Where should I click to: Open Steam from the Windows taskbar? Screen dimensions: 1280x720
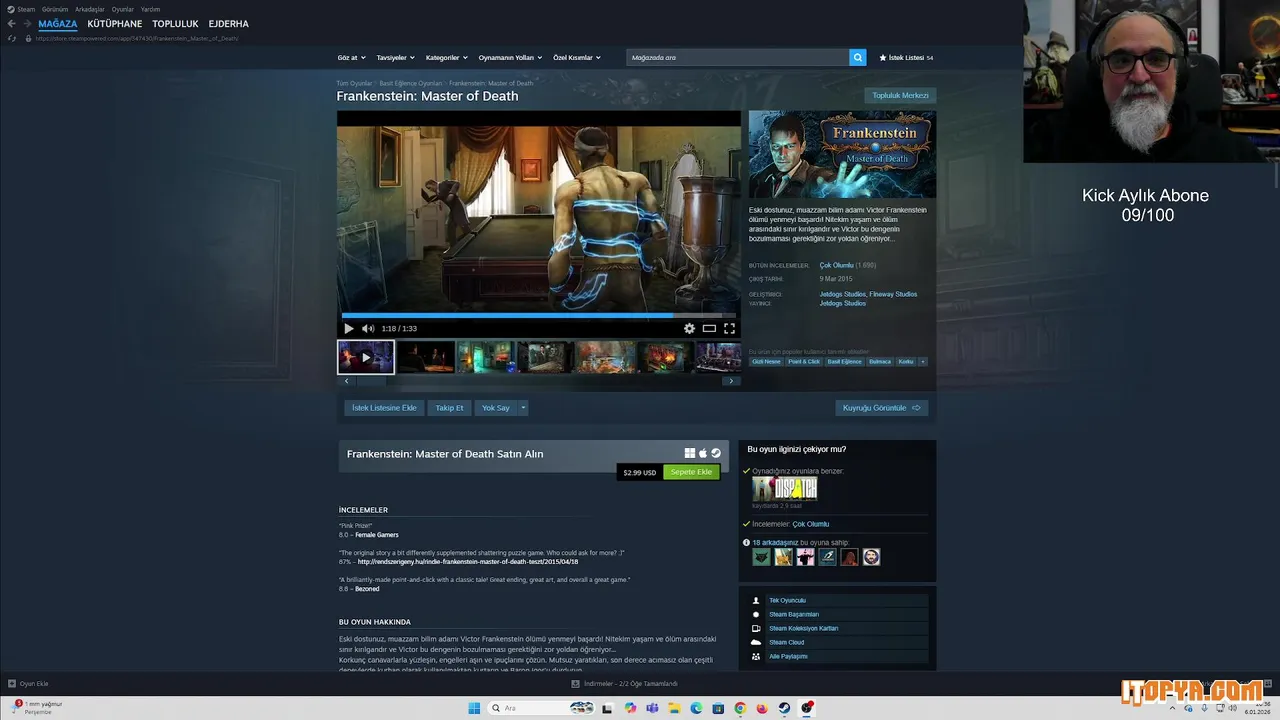pyautogui.click(x=785, y=708)
